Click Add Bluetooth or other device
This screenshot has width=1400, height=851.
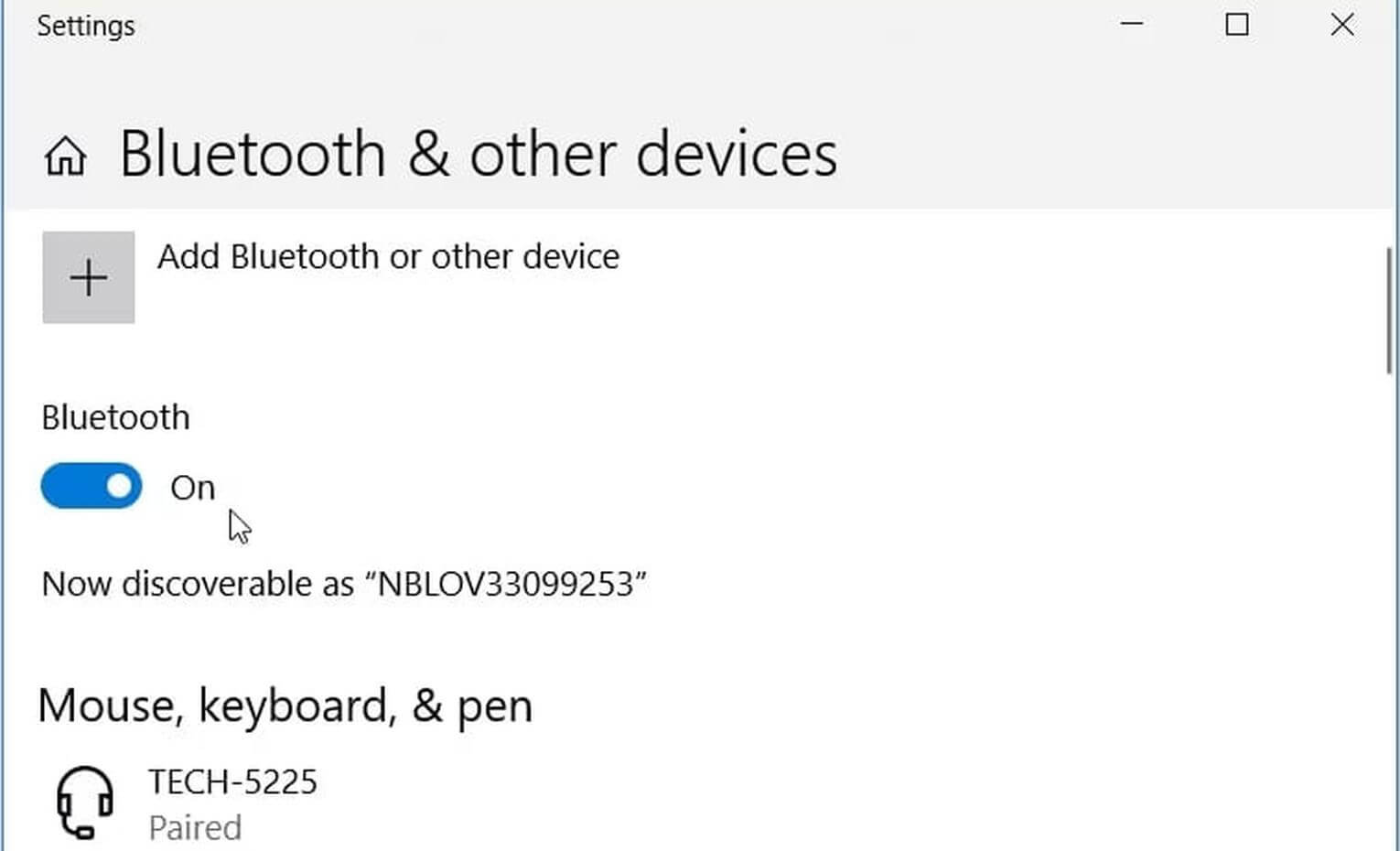click(389, 257)
